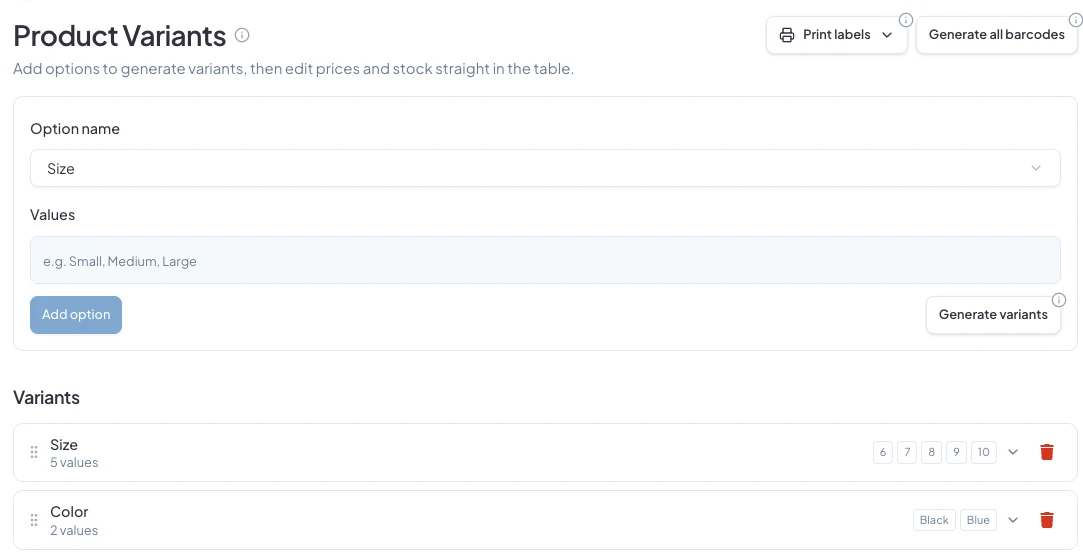Click the Option name label
Viewport: 1083px width, 560px height.
pyautogui.click(x=75, y=129)
